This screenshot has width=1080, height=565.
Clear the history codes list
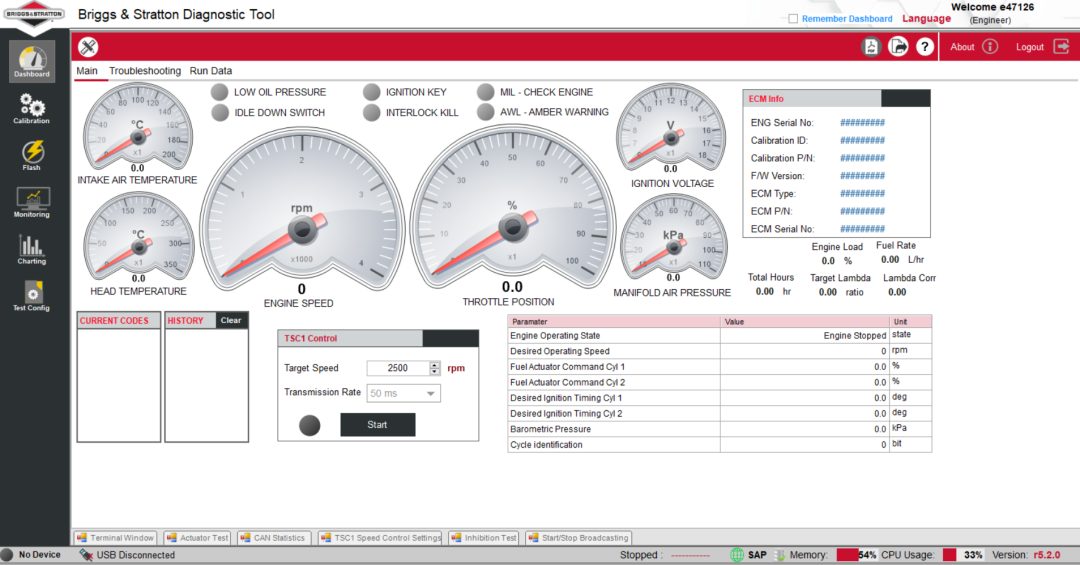pos(231,321)
